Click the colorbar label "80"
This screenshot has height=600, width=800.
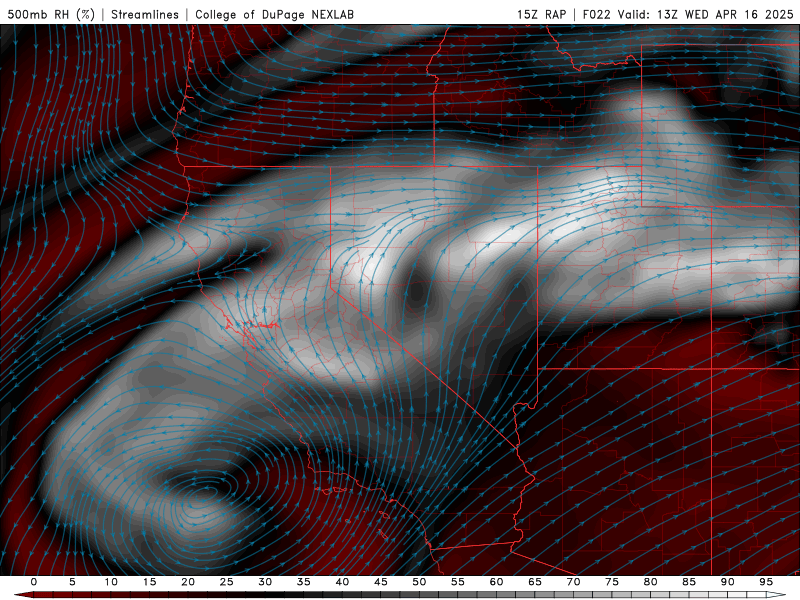pyautogui.click(x=650, y=582)
